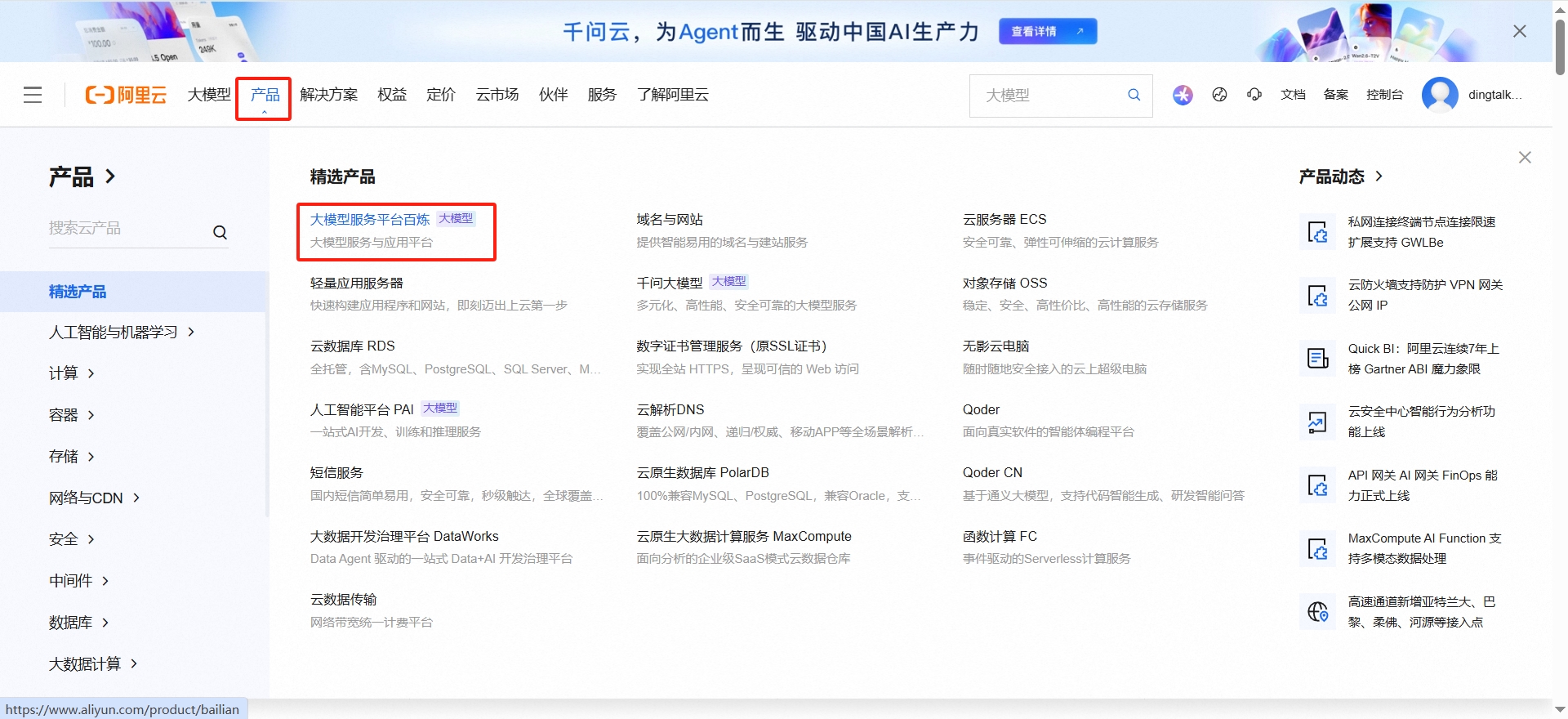1568x719 pixels.
Task: Open the 控制台 console link
Action: (x=1385, y=95)
